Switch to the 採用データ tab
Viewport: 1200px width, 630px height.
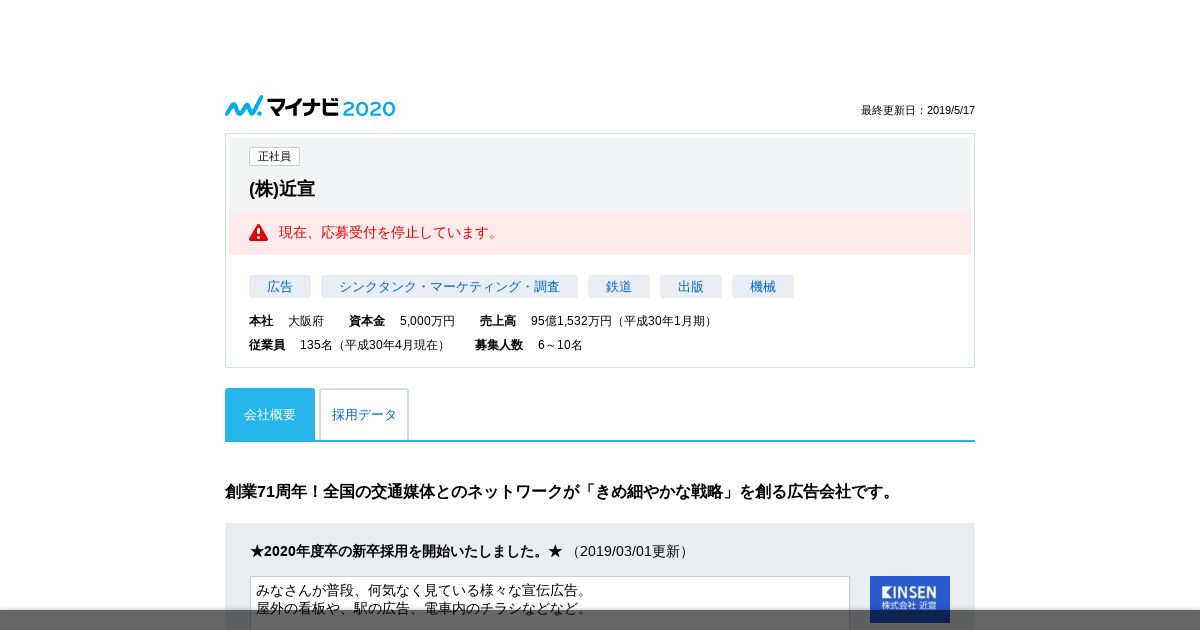364,414
